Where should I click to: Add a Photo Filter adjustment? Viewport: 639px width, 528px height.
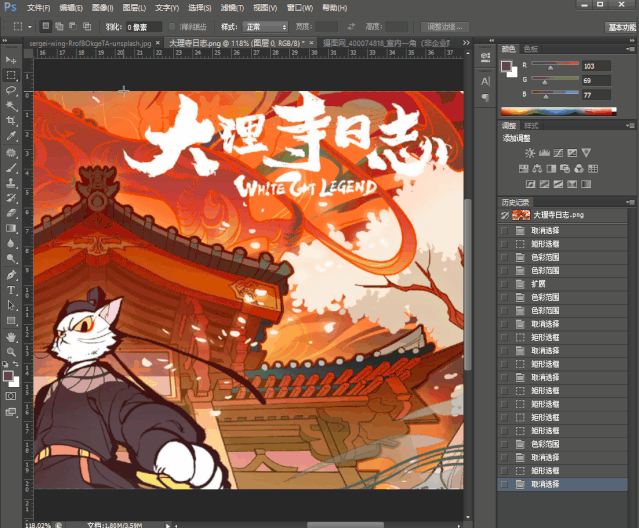565,169
